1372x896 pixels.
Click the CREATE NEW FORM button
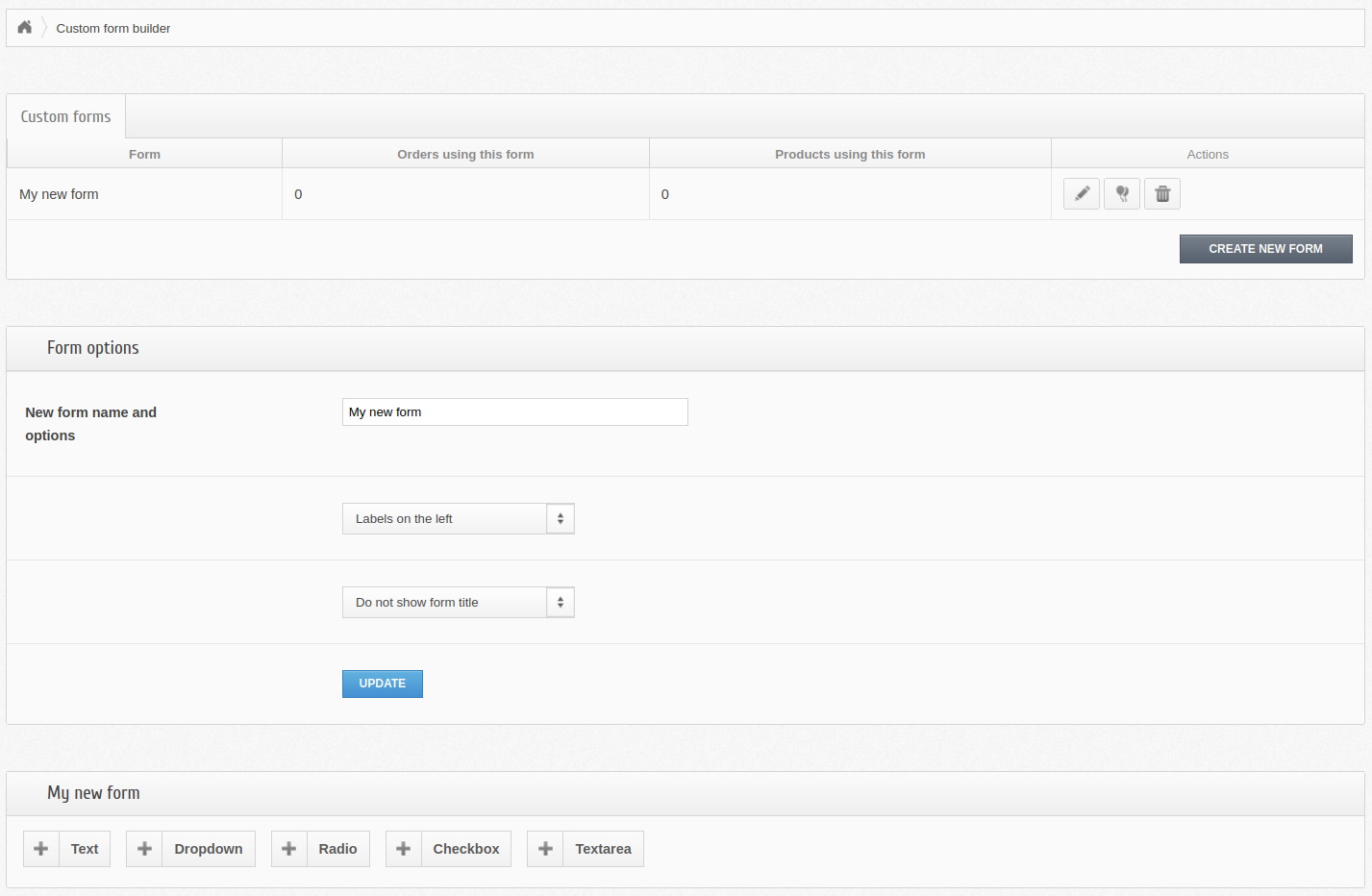tap(1265, 248)
